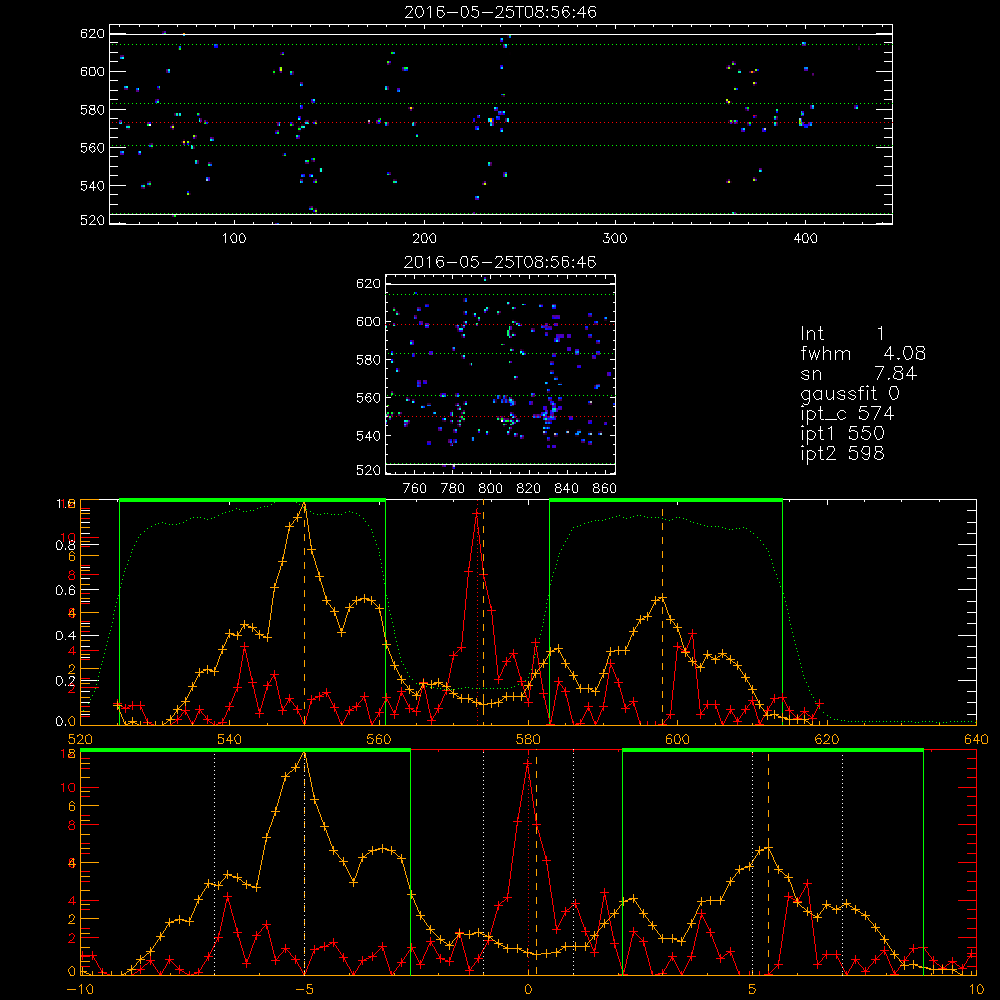Screen dimensions: 1000x1000
Task: Click x-axis label 200 on top plot
Action: 424,239
